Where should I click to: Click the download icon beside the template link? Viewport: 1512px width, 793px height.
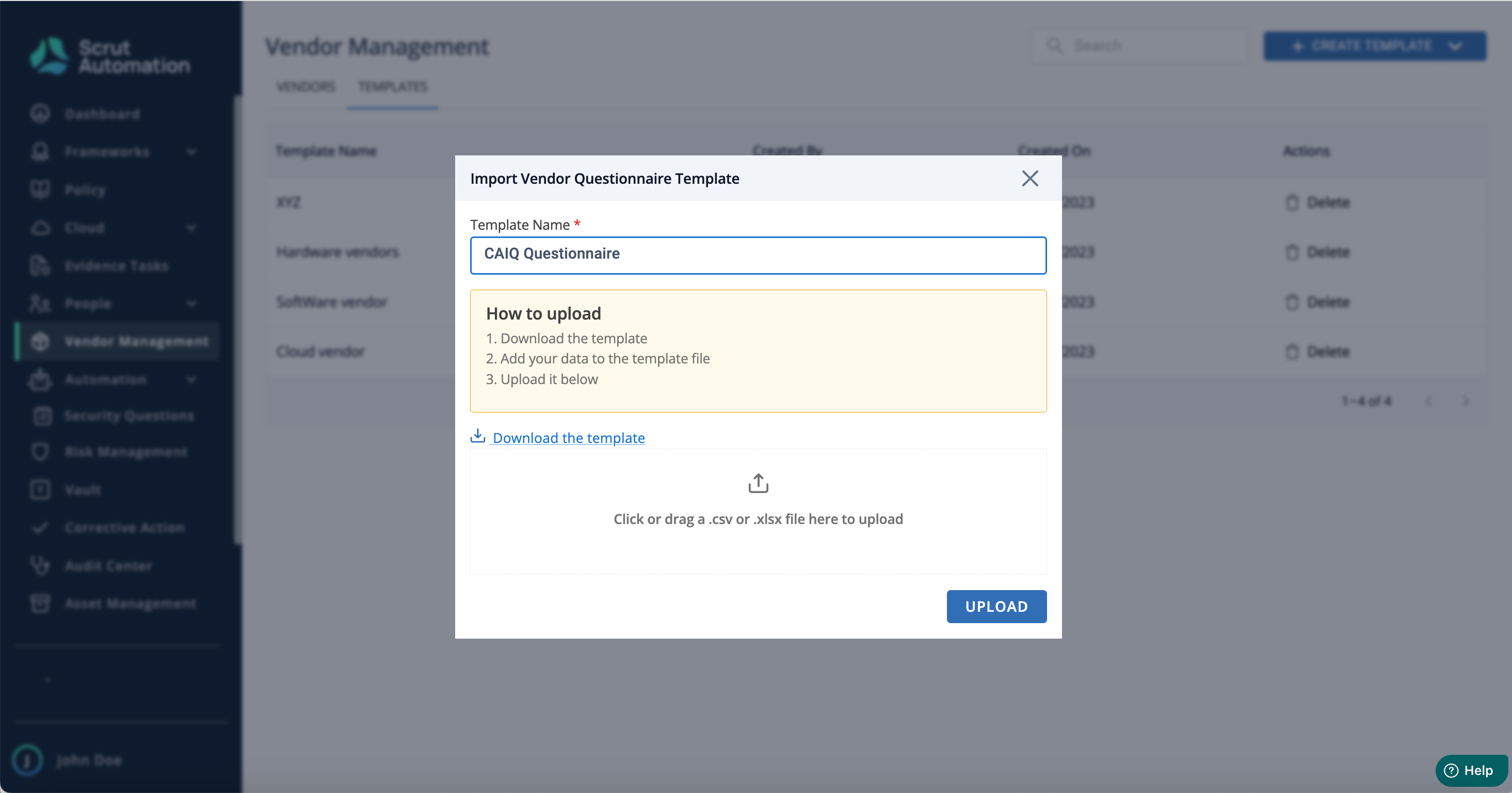click(478, 436)
